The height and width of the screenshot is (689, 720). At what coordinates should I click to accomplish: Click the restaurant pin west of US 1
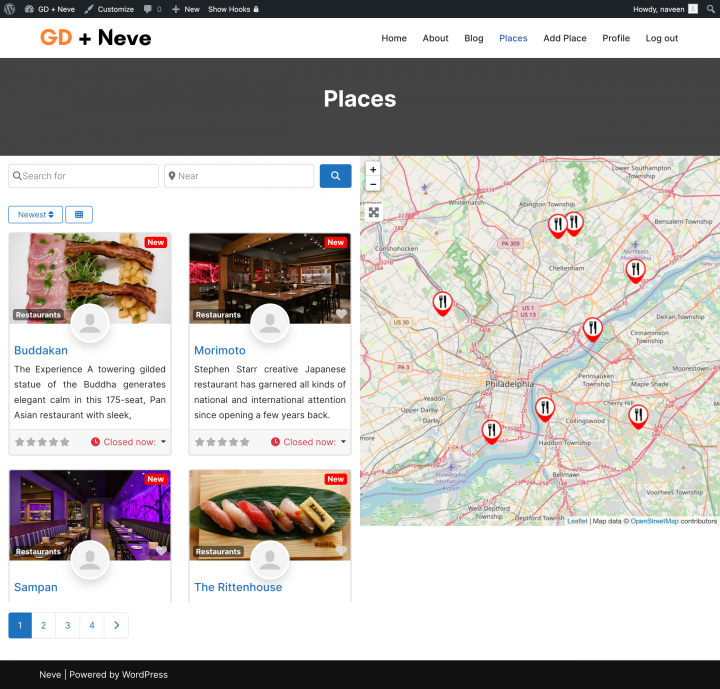point(442,302)
